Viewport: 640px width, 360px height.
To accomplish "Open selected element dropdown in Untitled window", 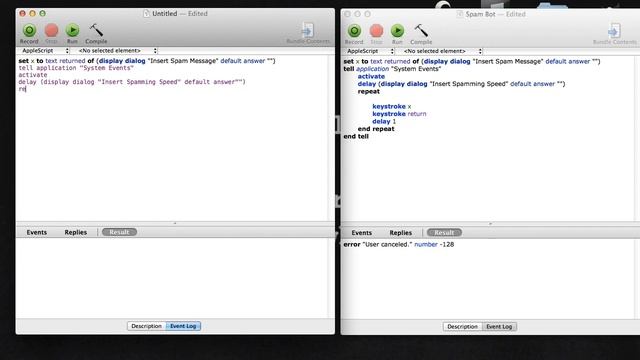I will click(117, 51).
